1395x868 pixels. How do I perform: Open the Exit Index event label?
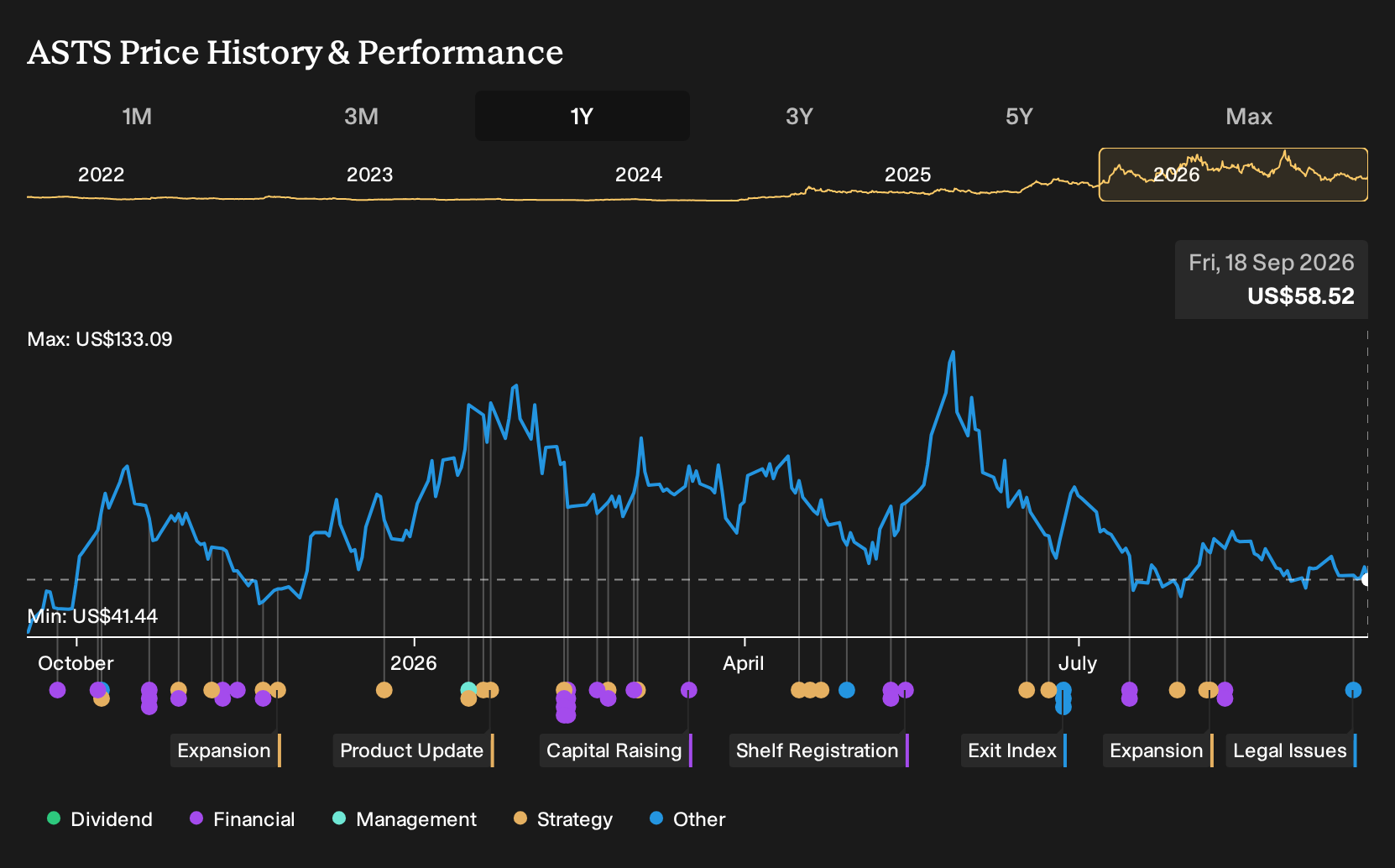click(x=1014, y=750)
